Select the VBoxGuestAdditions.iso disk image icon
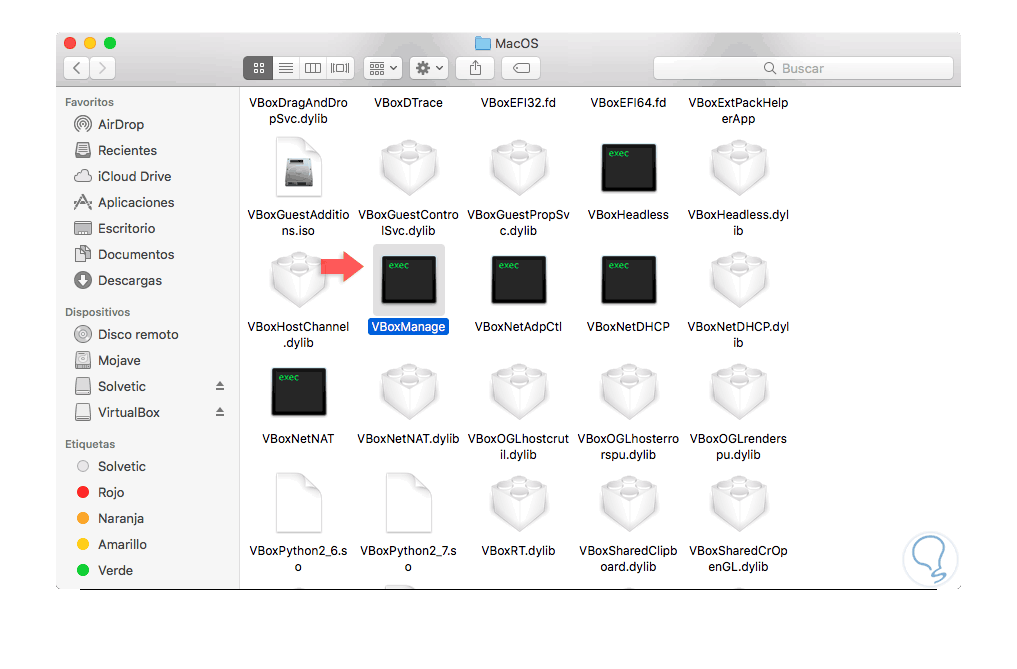 (298, 167)
